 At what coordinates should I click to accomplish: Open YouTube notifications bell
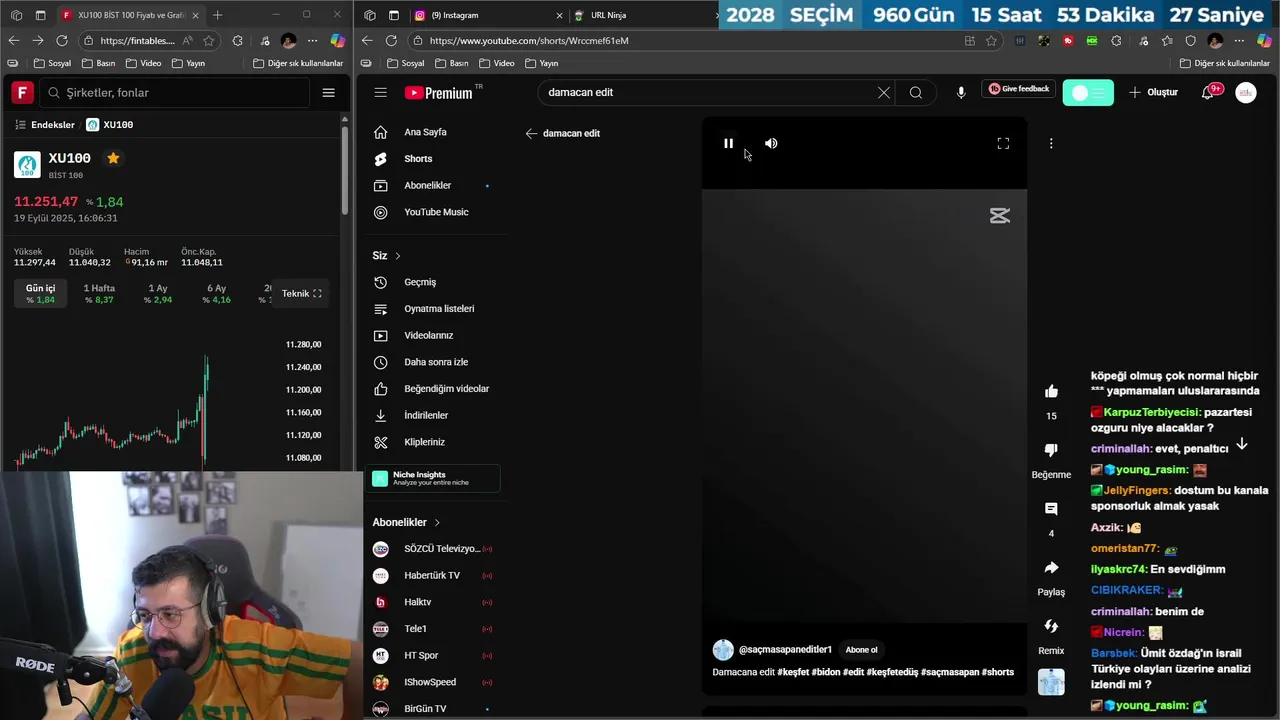tap(1208, 92)
